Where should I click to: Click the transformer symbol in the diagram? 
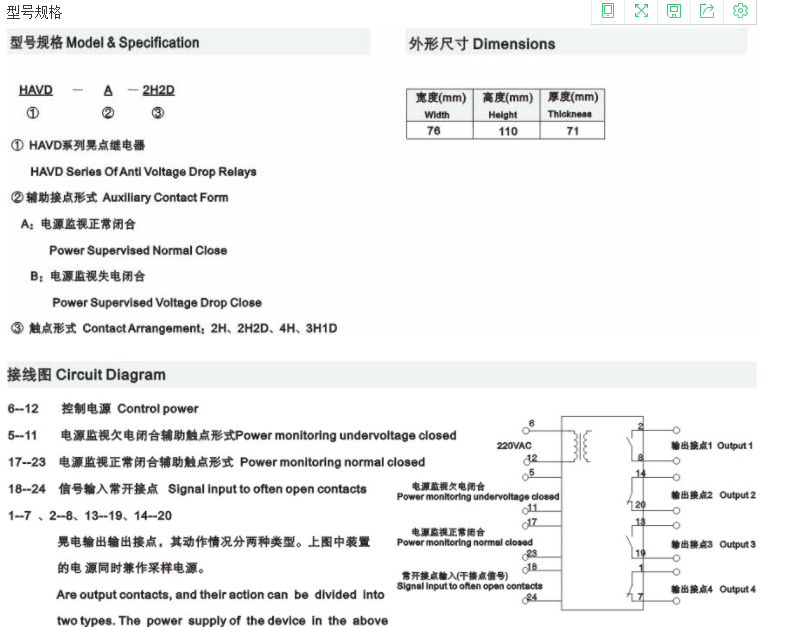pyautogui.click(x=583, y=446)
